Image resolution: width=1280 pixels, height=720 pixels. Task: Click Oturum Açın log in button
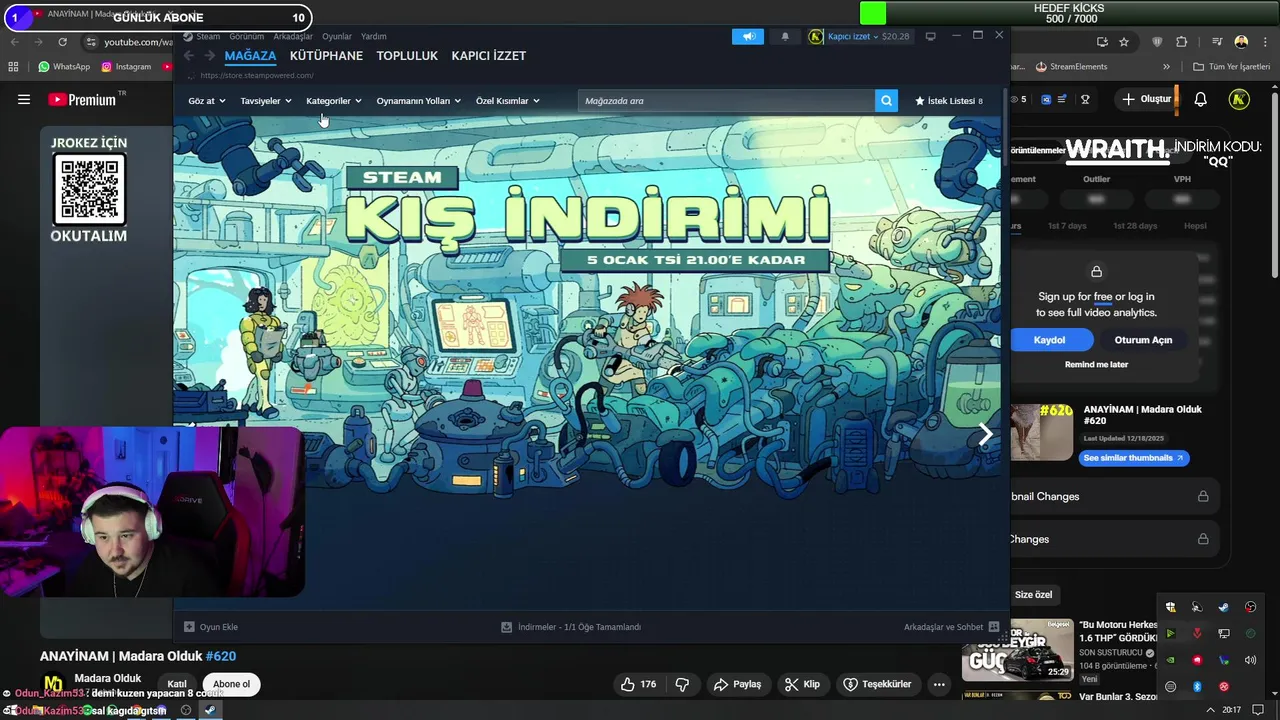[1143, 340]
